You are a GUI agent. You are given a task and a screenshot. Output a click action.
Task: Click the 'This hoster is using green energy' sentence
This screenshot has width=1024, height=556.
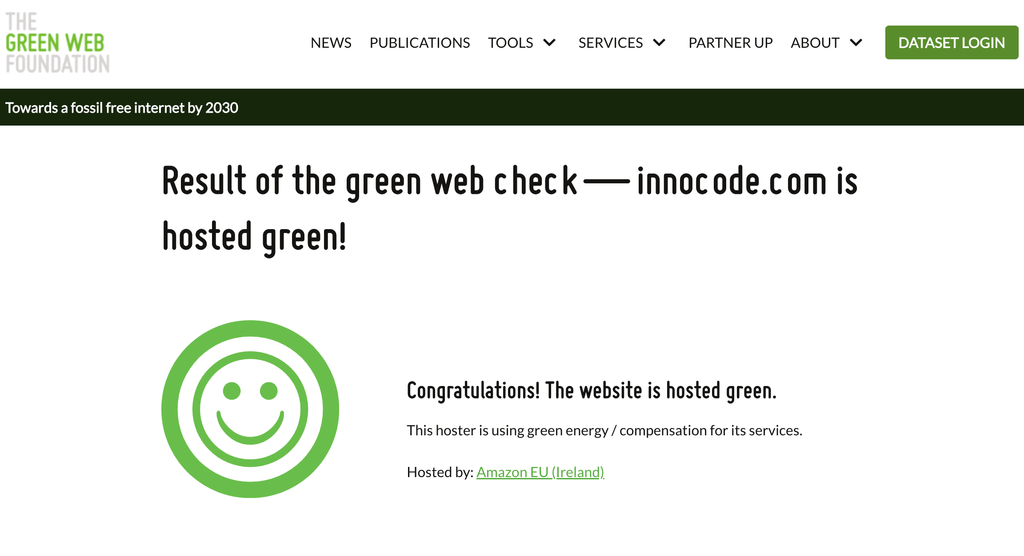point(604,431)
